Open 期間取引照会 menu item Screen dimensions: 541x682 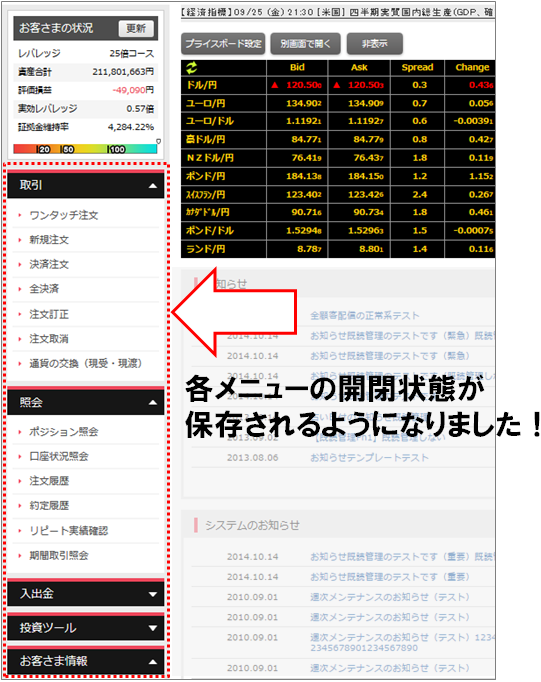59,555
